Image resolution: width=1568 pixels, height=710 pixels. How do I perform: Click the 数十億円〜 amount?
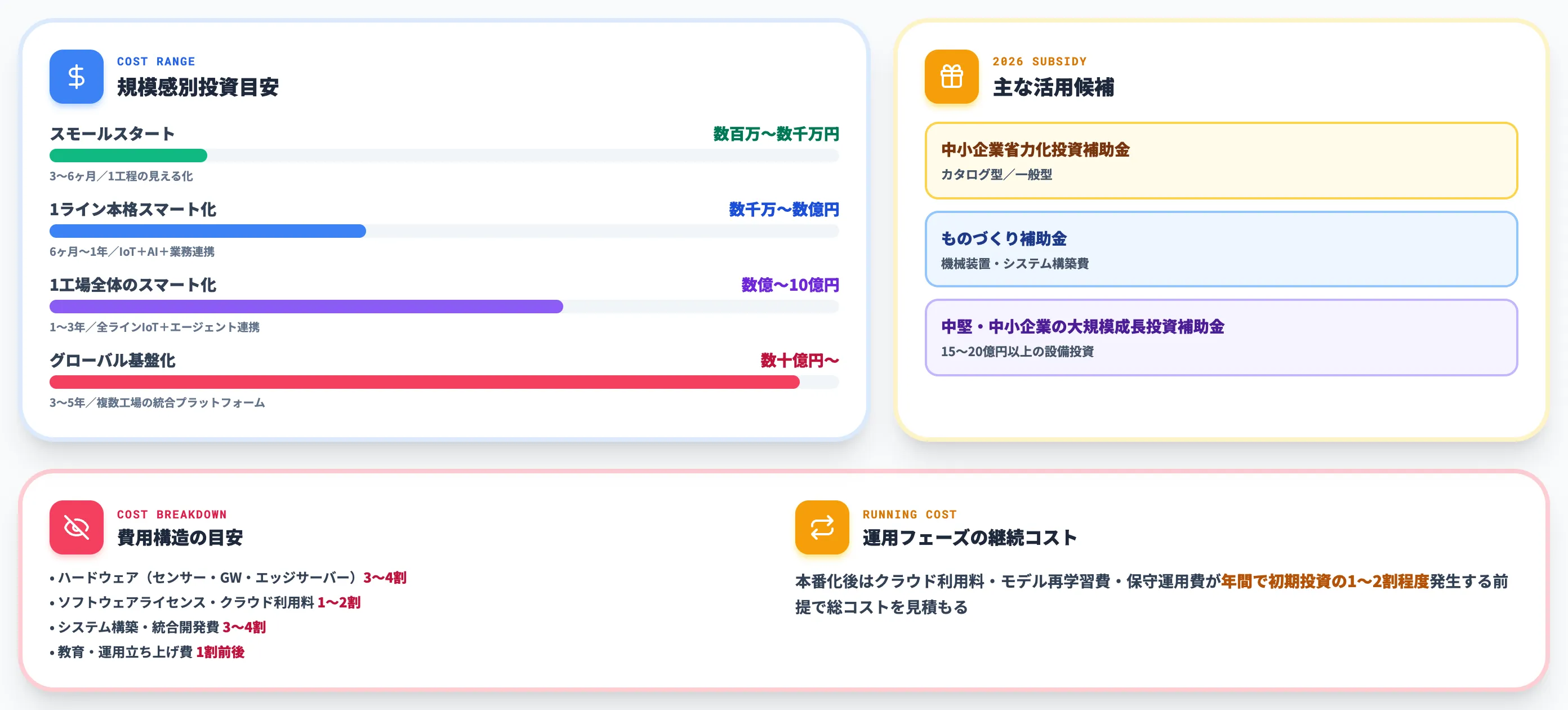pyautogui.click(x=800, y=360)
